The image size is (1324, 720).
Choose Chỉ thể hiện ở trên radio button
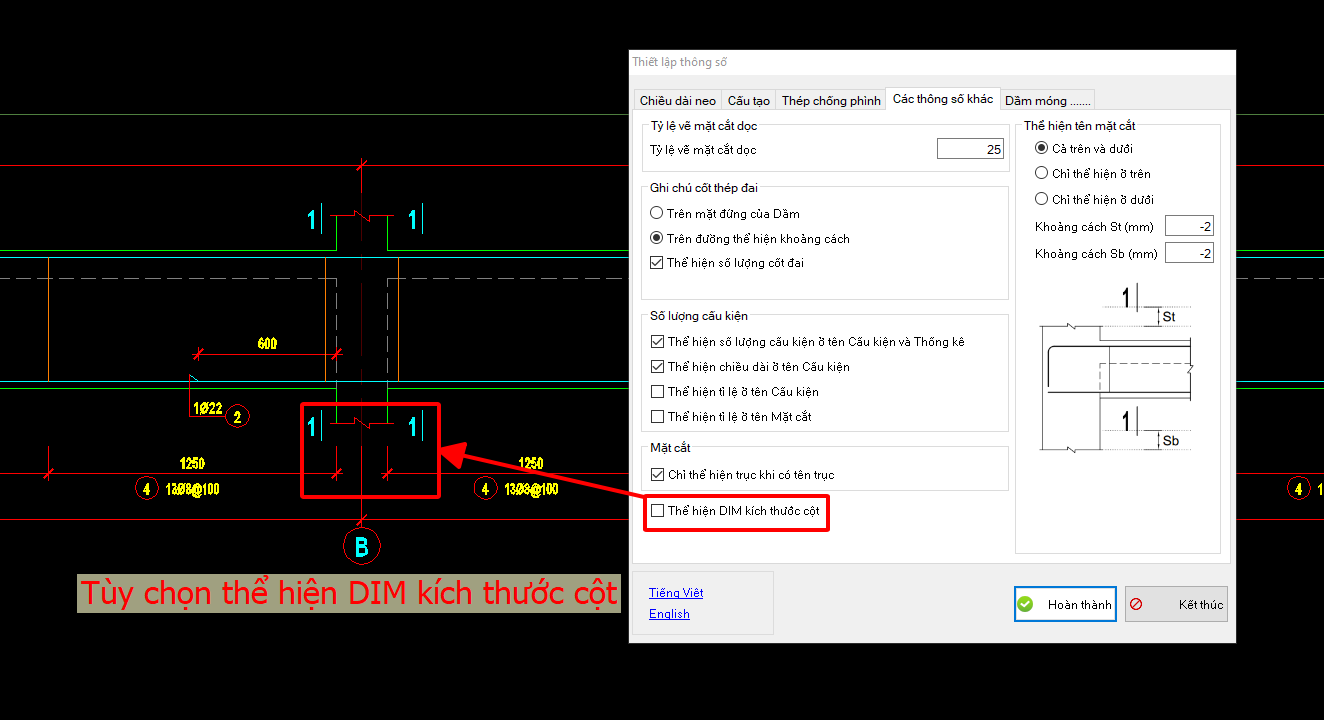[1042, 173]
